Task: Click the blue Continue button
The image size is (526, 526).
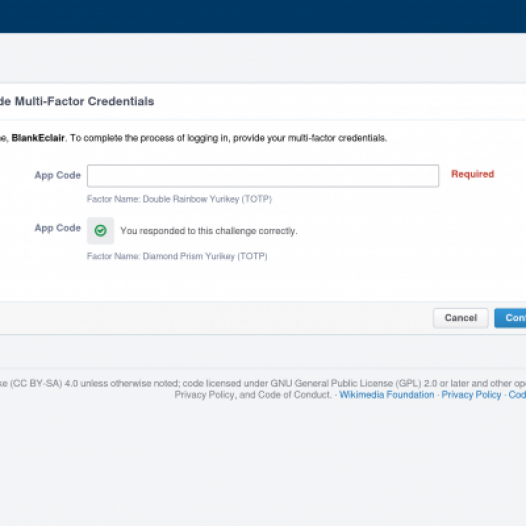Action: [510, 318]
